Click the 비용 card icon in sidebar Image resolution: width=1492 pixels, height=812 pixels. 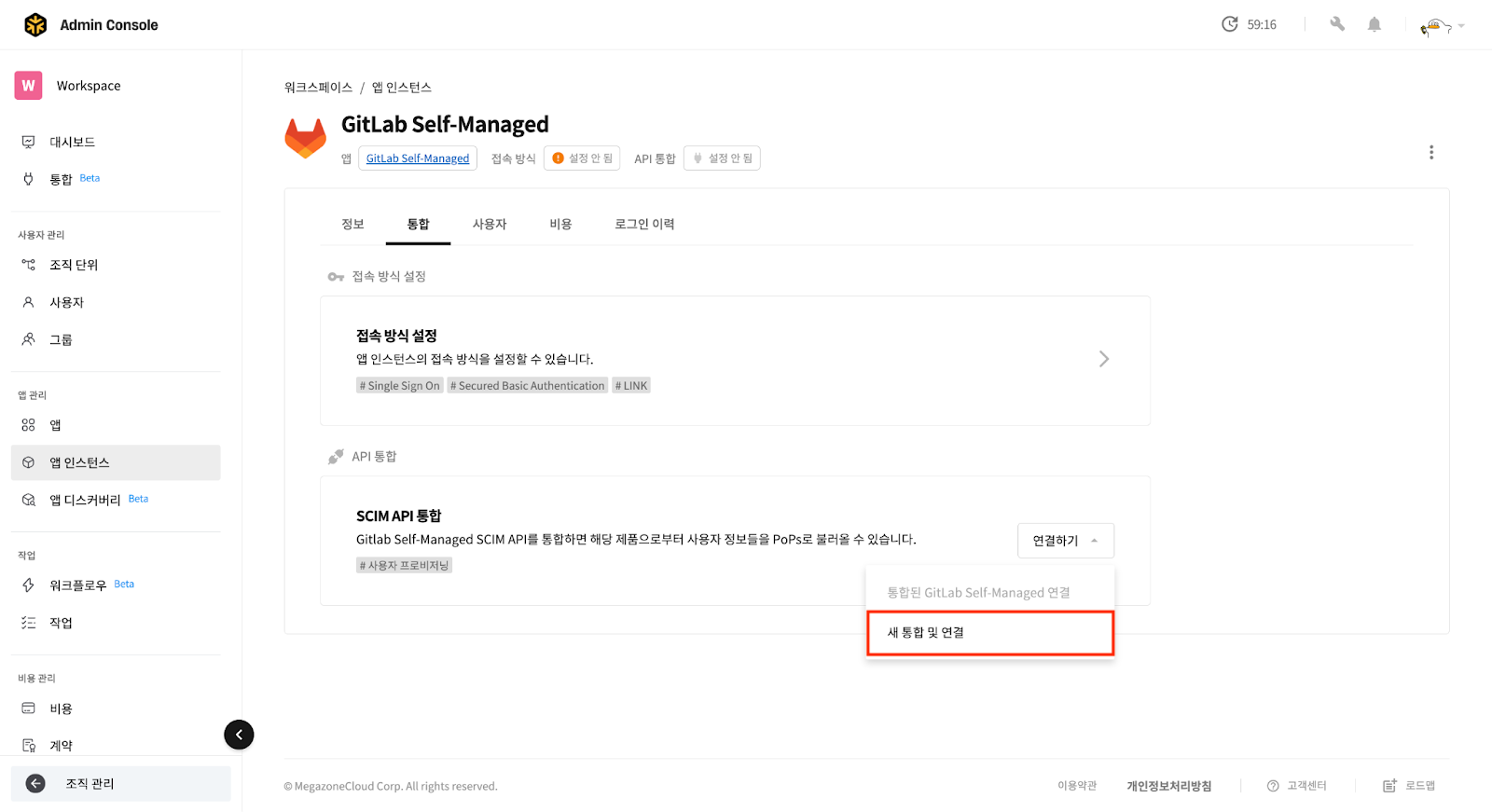coord(29,709)
